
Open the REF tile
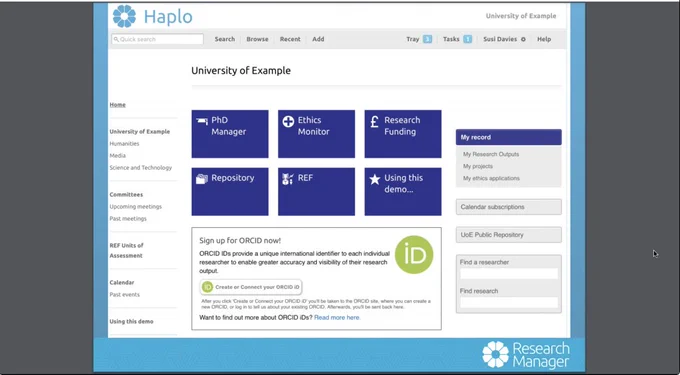coord(316,192)
